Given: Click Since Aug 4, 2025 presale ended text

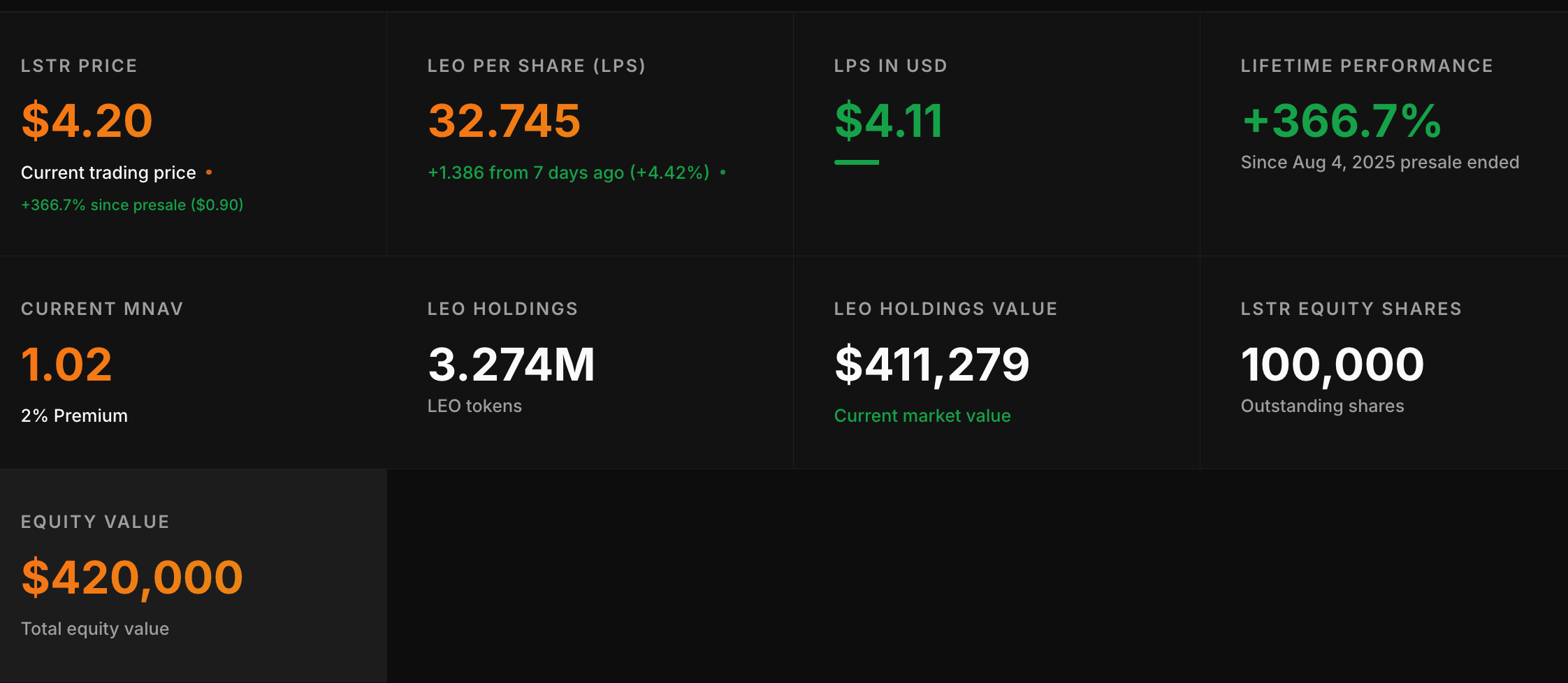Looking at the screenshot, I should tap(1379, 162).
